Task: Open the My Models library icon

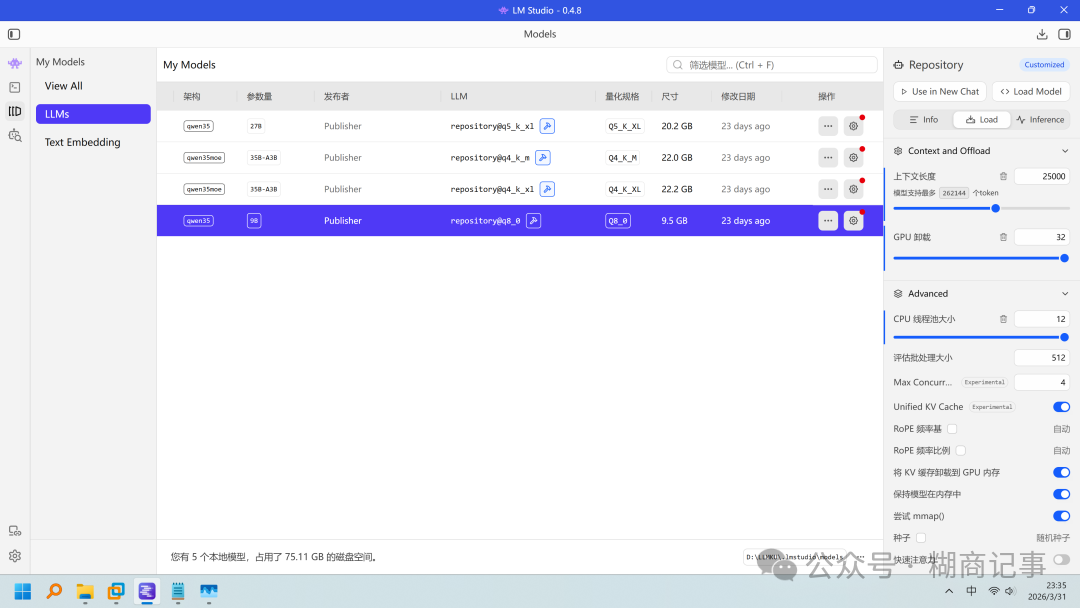Action: coord(14,112)
